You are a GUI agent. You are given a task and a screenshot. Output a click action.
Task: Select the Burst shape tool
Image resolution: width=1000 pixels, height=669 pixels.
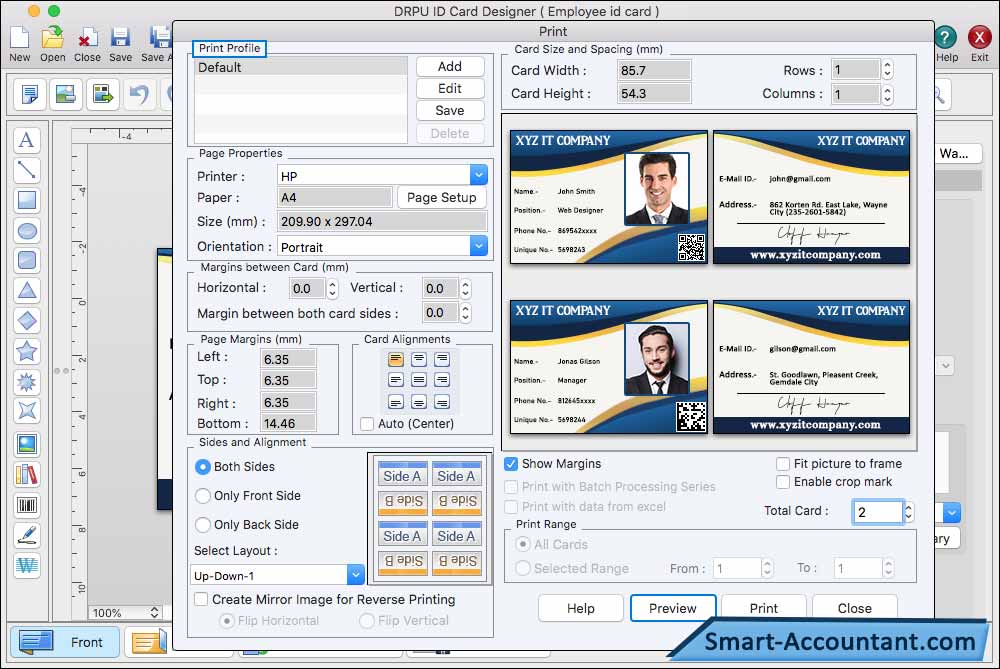(x=27, y=381)
